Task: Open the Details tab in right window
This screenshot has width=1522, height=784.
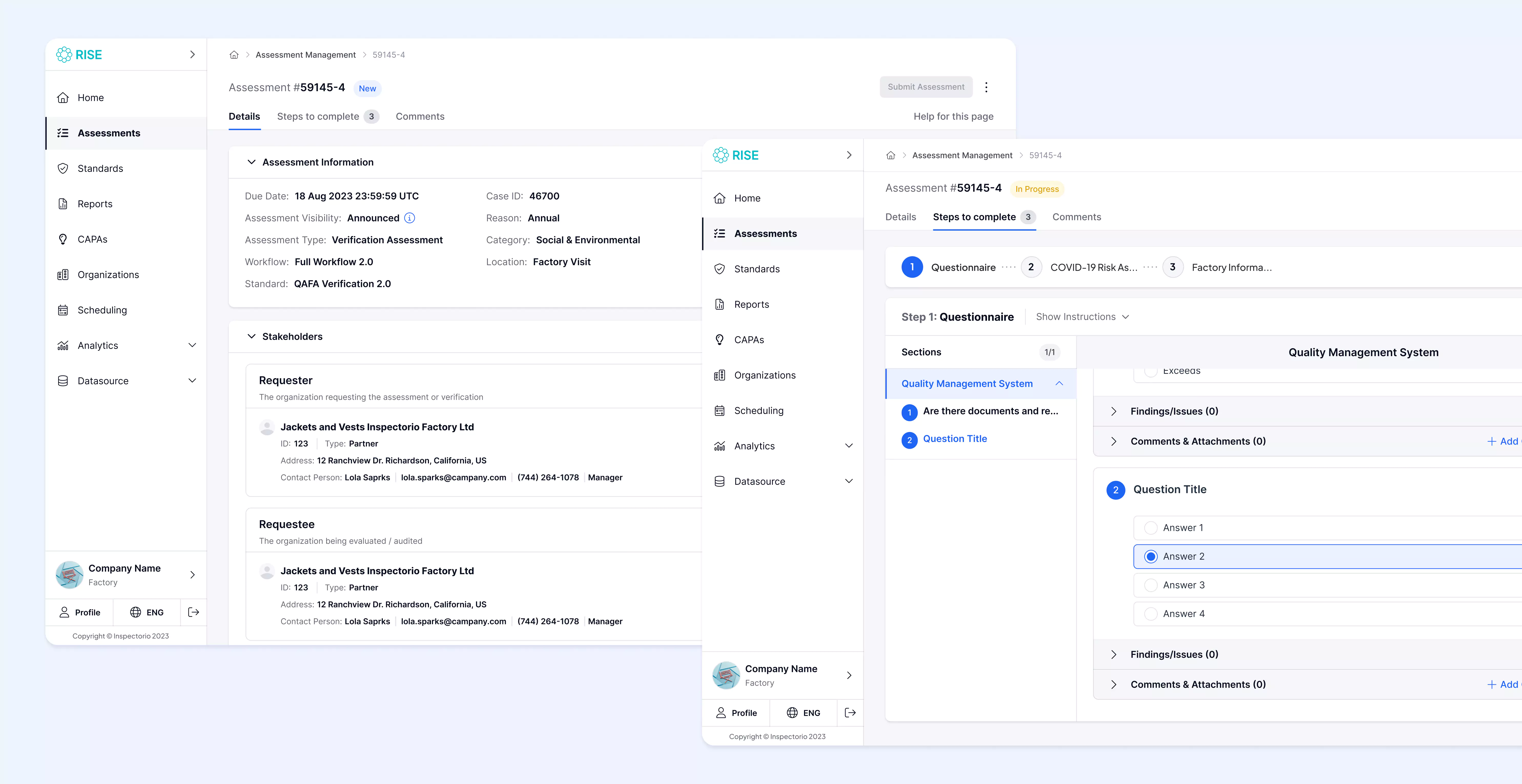Action: 900,217
